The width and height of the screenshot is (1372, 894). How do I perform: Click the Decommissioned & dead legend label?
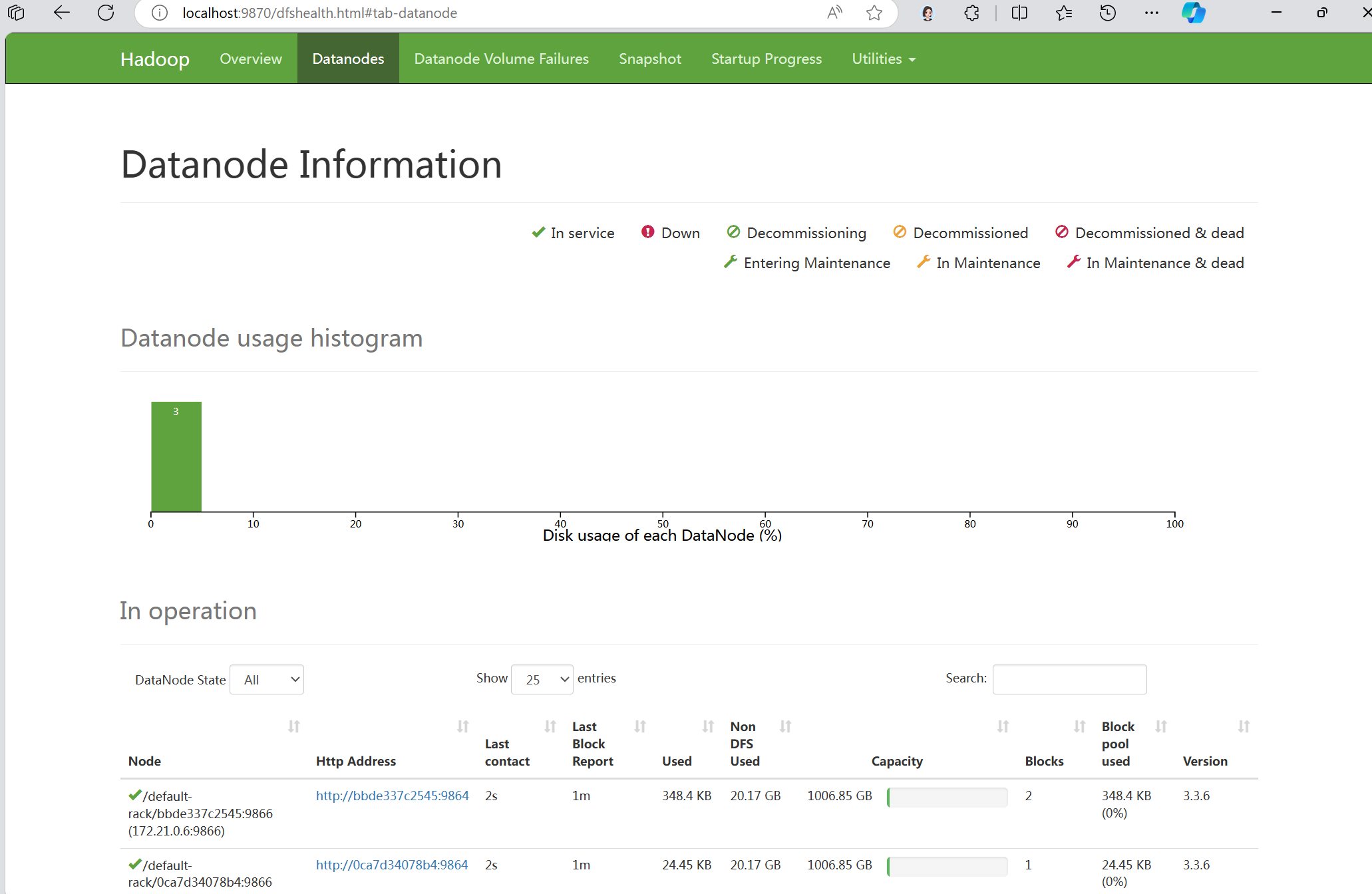point(1160,233)
